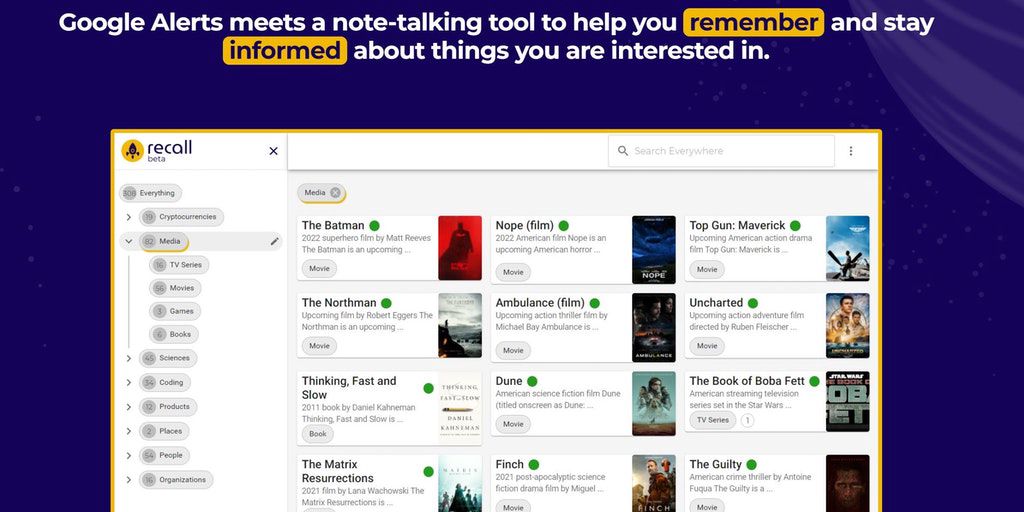Click green status dot on The Batman
This screenshot has height=512, width=1024.
[x=374, y=225]
